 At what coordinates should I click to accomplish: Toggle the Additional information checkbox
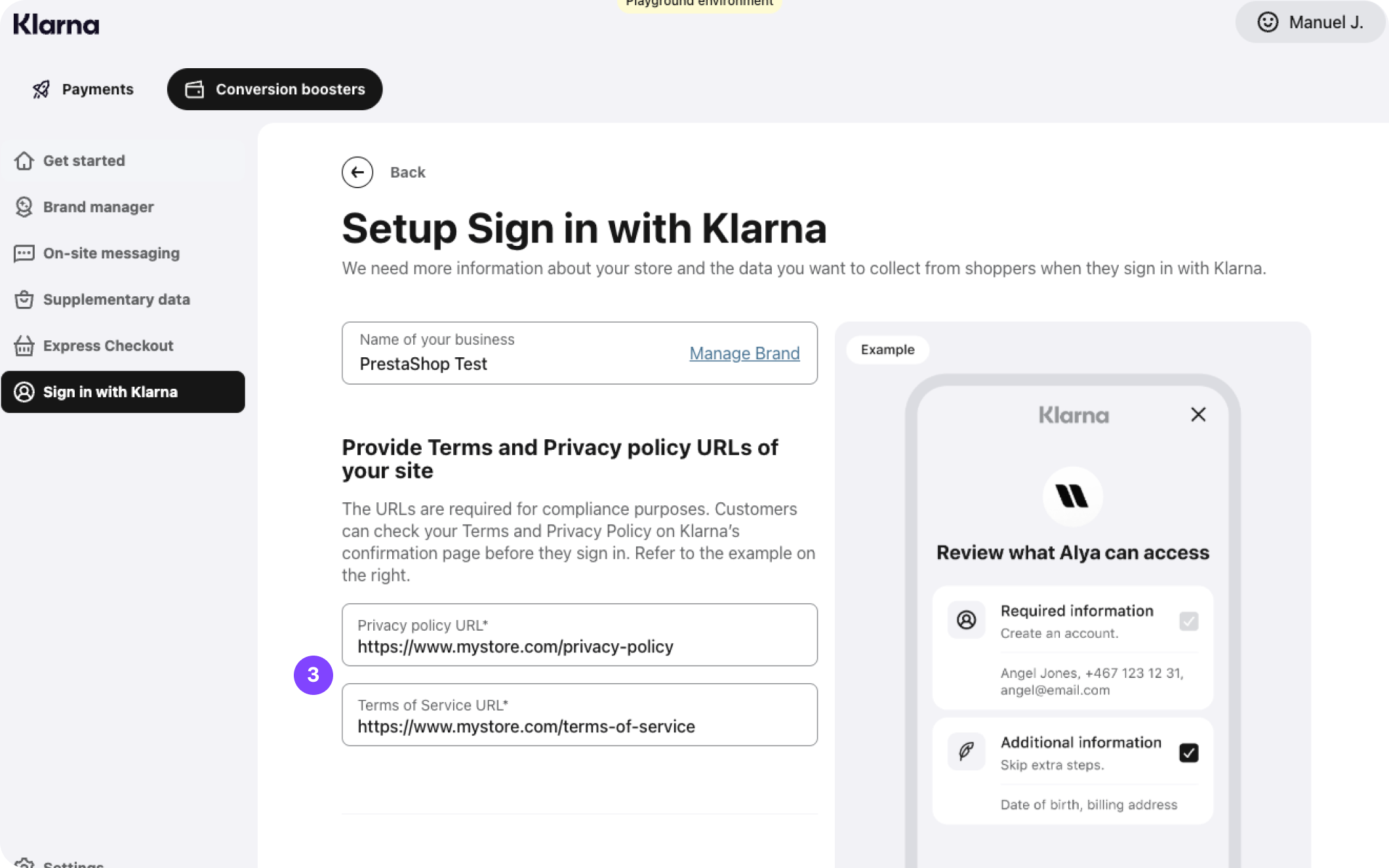coord(1188,753)
